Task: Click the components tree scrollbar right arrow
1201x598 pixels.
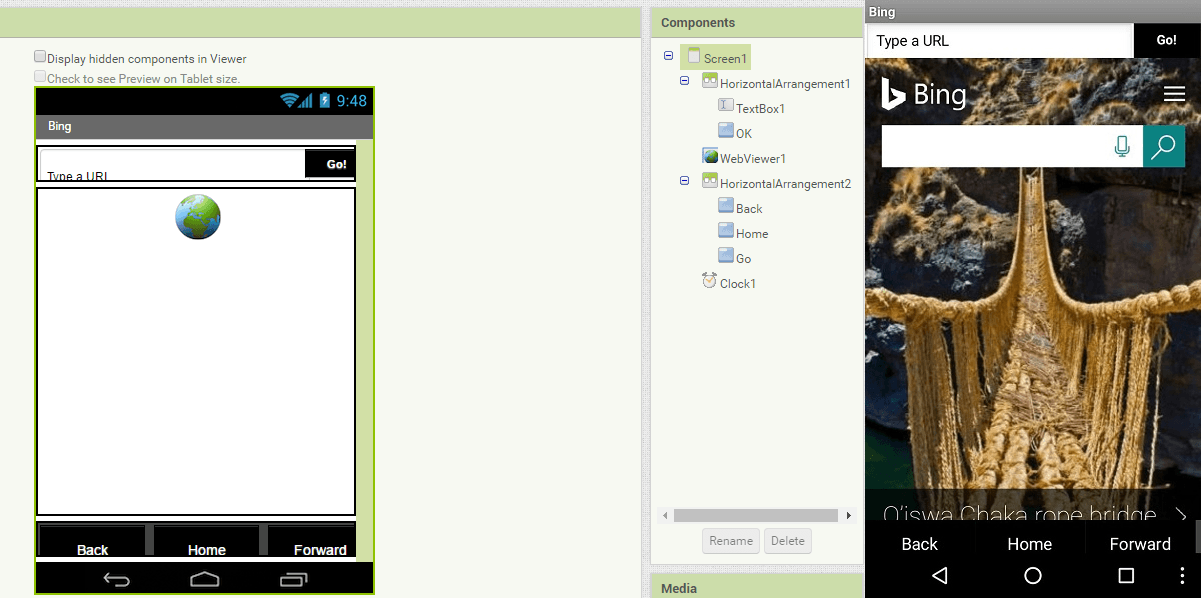Action: [848, 516]
